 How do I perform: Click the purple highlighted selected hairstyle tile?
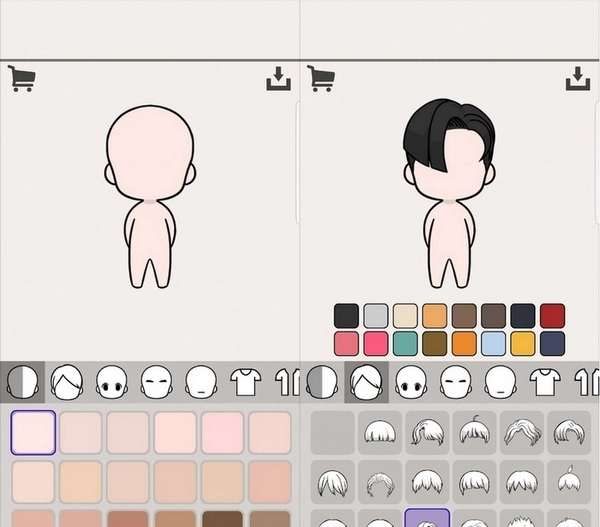427,518
